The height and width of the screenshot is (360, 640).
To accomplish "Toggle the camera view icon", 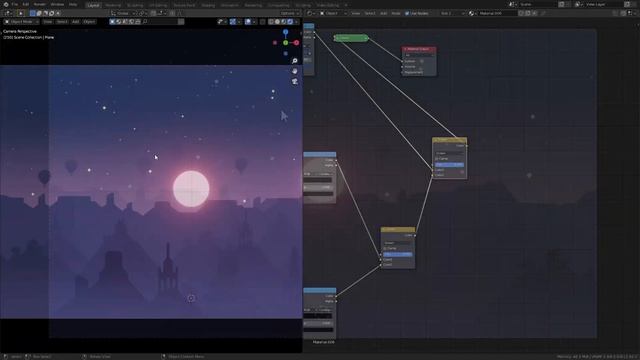I will pyautogui.click(x=295, y=82).
